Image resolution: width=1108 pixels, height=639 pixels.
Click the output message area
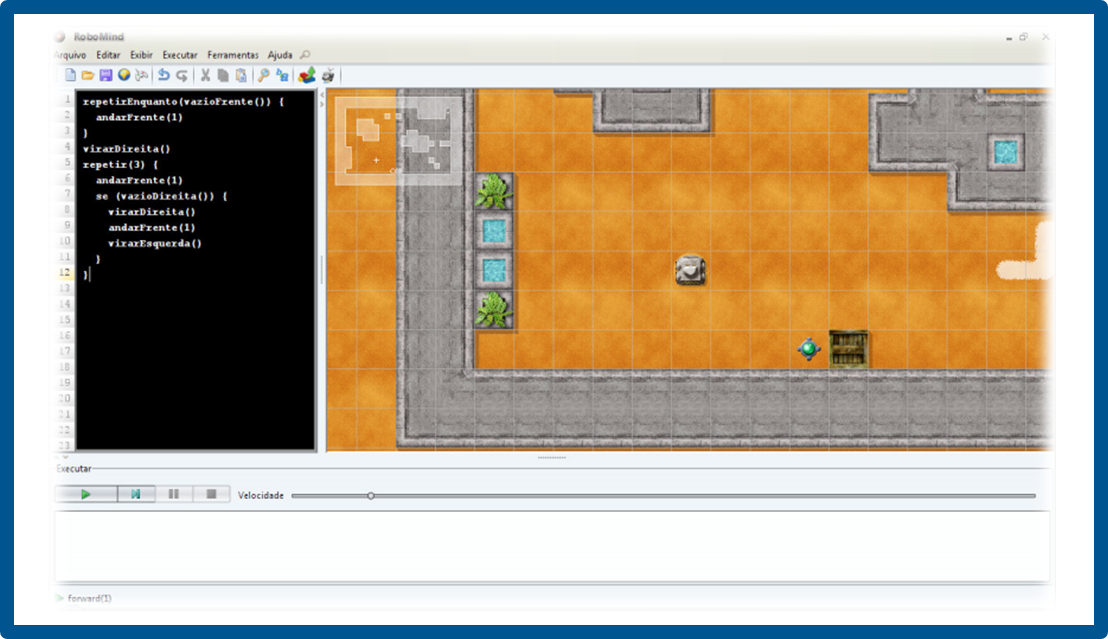[x=552, y=546]
